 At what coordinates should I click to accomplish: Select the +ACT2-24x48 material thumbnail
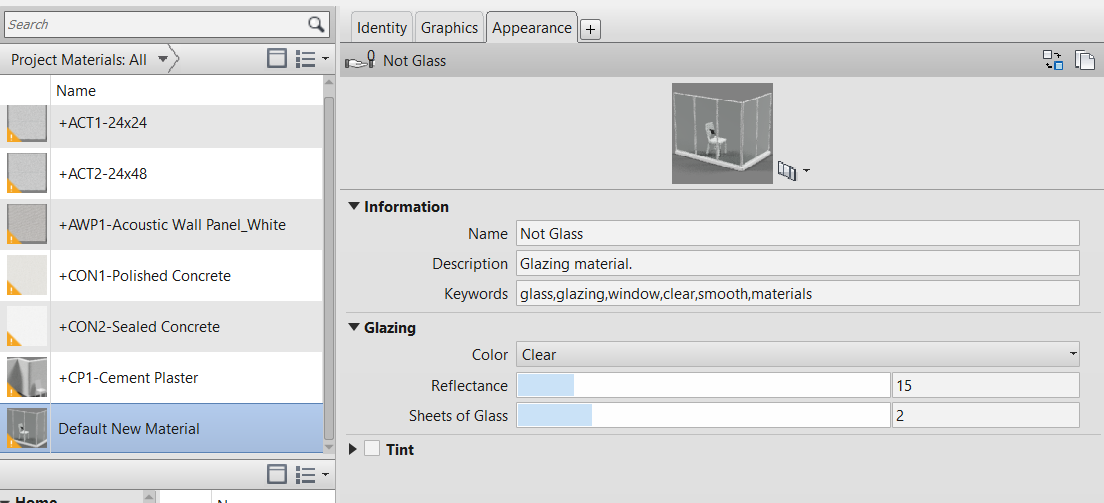click(27, 173)
